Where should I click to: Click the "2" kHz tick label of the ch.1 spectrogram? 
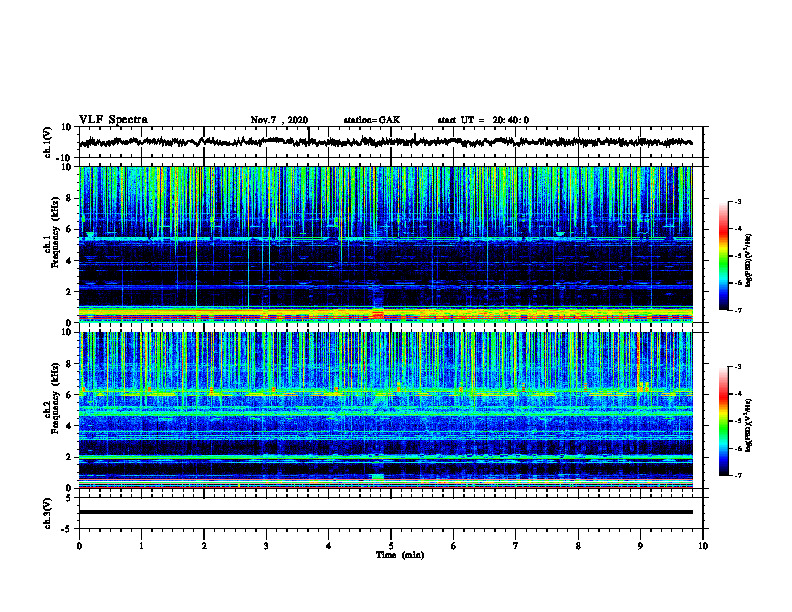click(x=69, y=292)
